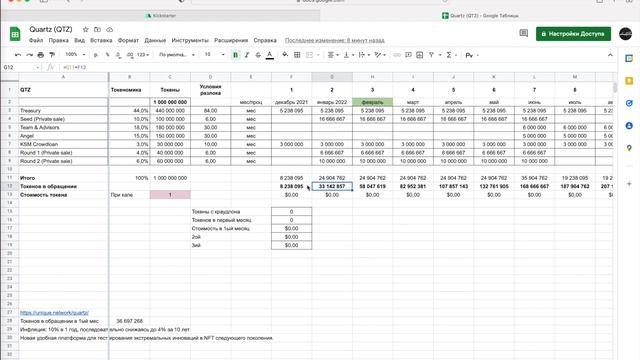The image size is (640, 360).
Task: Apply percent format with the % button
Action: (x=107, y=55)
